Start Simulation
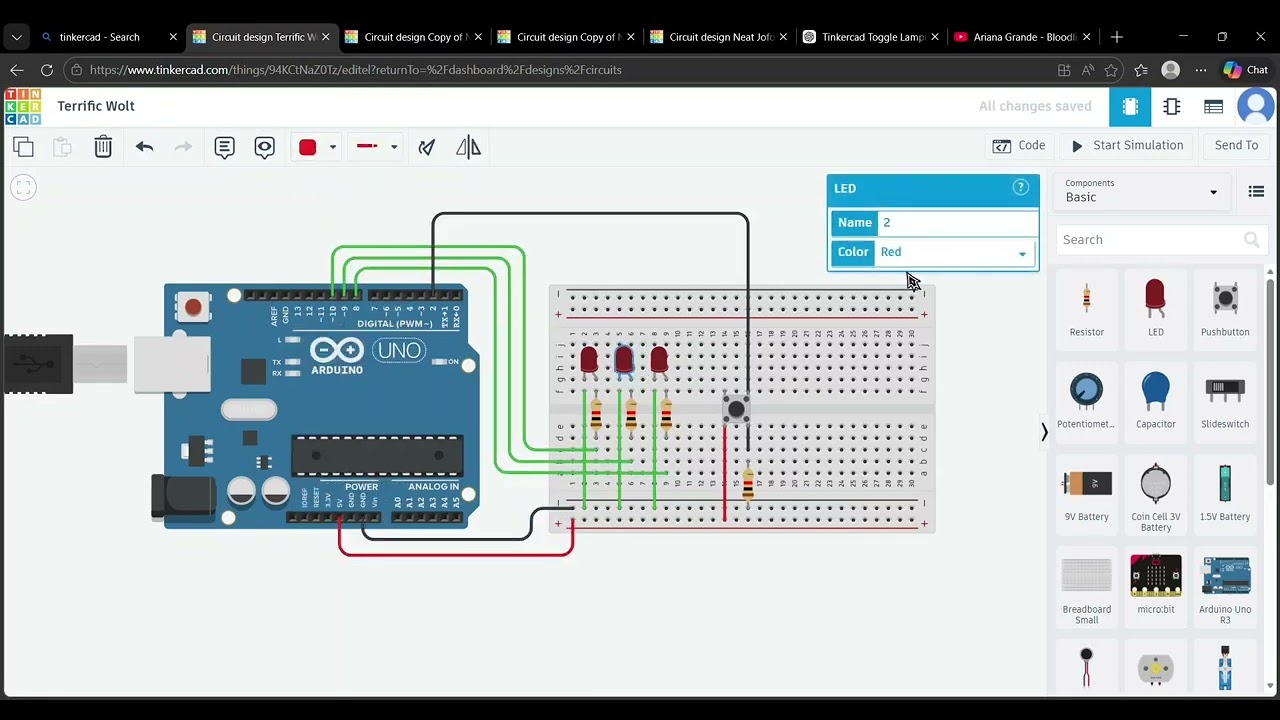Screen dimensions: 1280x720 tap(1127, 146)
